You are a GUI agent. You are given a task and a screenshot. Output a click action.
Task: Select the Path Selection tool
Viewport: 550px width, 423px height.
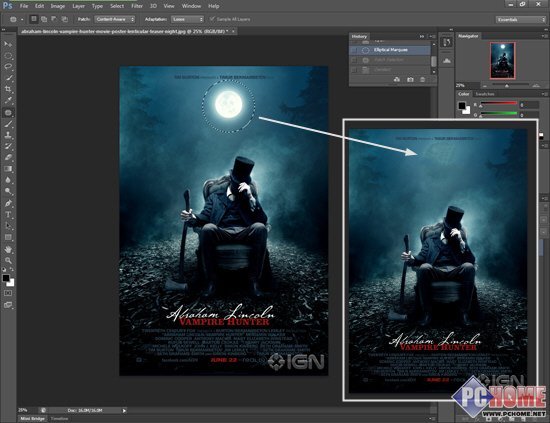[8, 226]
